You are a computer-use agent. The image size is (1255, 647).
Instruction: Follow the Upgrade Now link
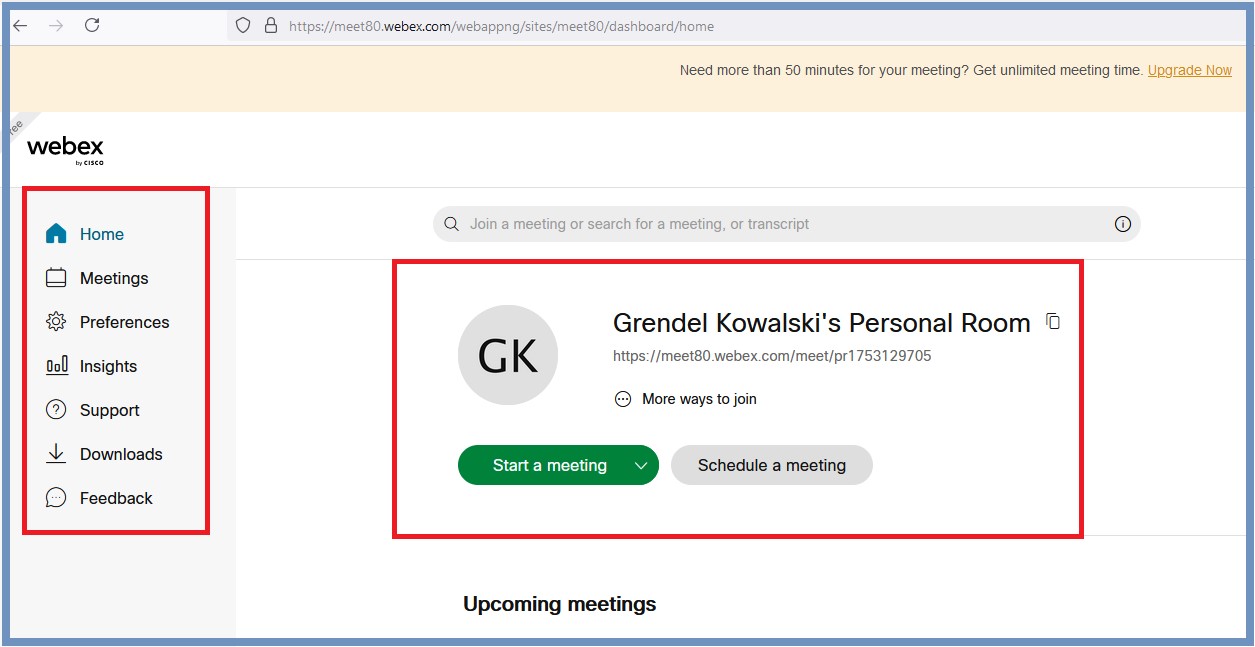1190,70
